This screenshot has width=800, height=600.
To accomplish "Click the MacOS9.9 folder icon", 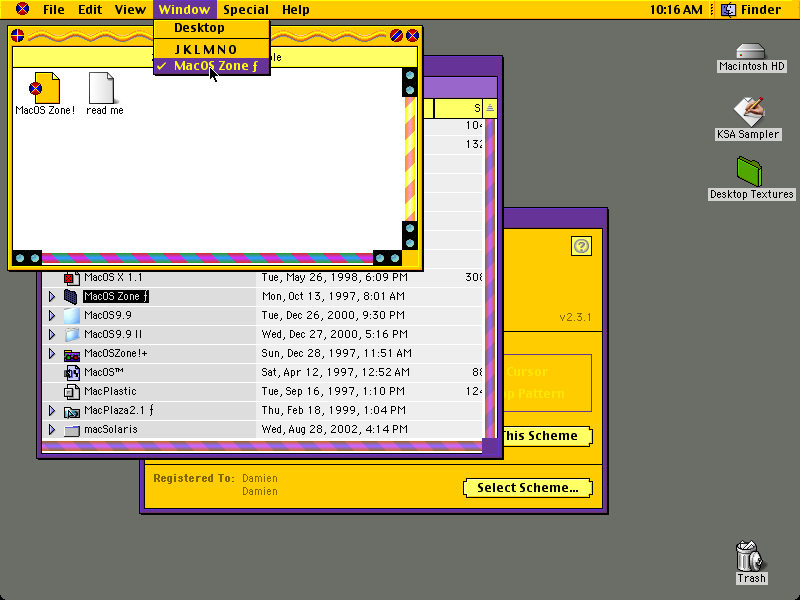I will click(71, 315).
